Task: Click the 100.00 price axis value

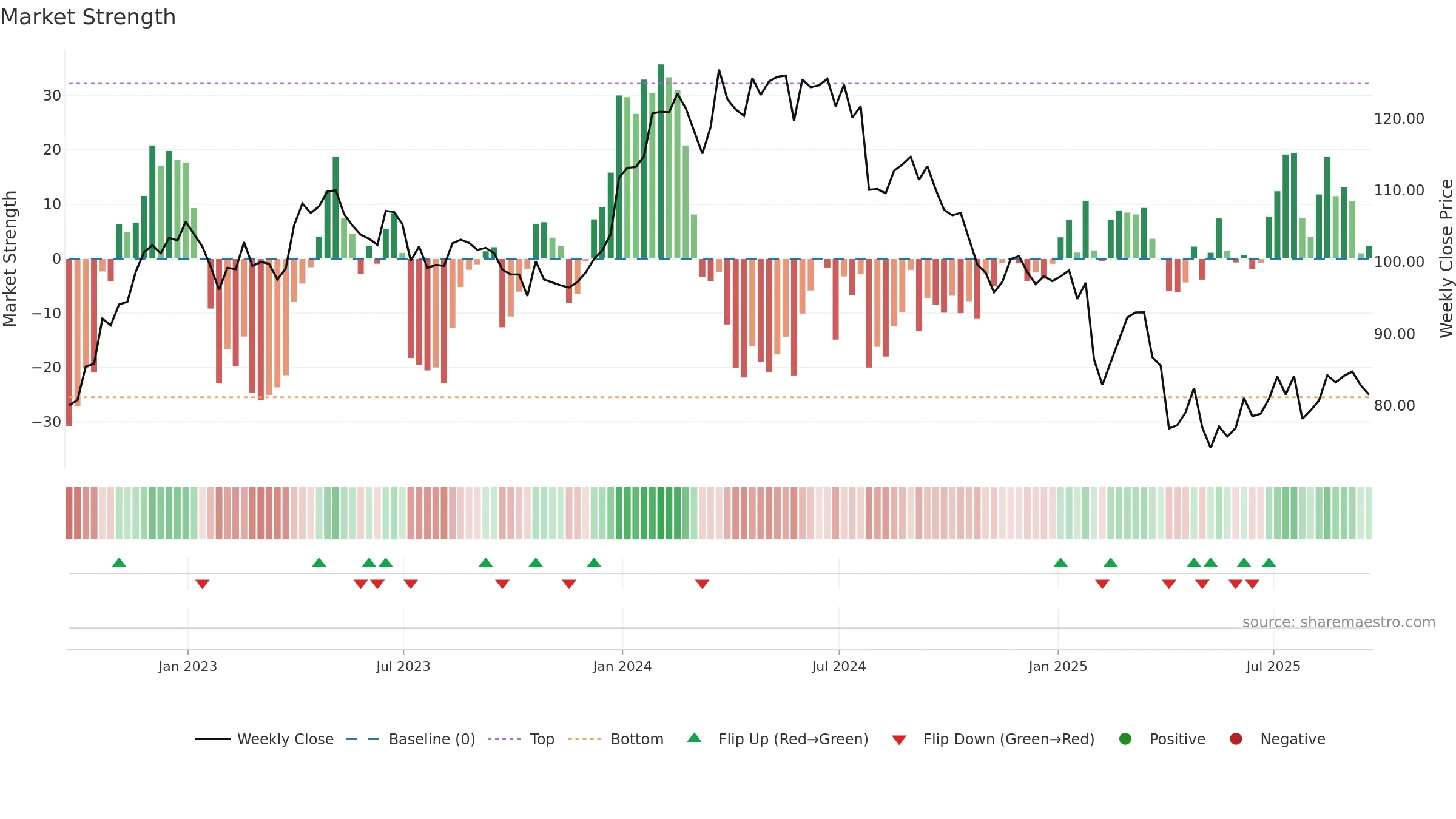Action: (1399, 261)
